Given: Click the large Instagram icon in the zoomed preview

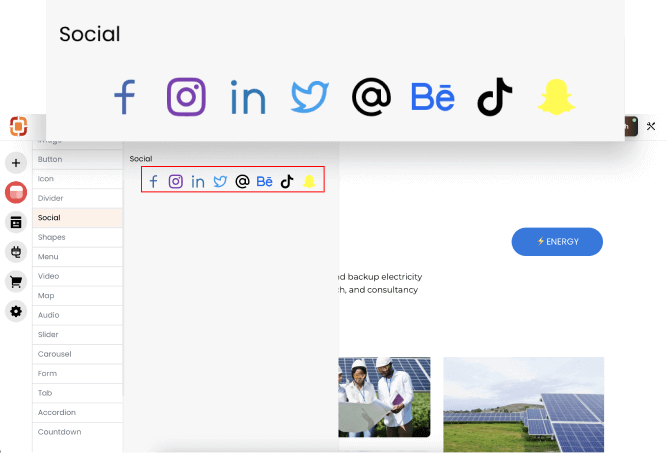Looking at the screenshot, I should coord(186,97).
